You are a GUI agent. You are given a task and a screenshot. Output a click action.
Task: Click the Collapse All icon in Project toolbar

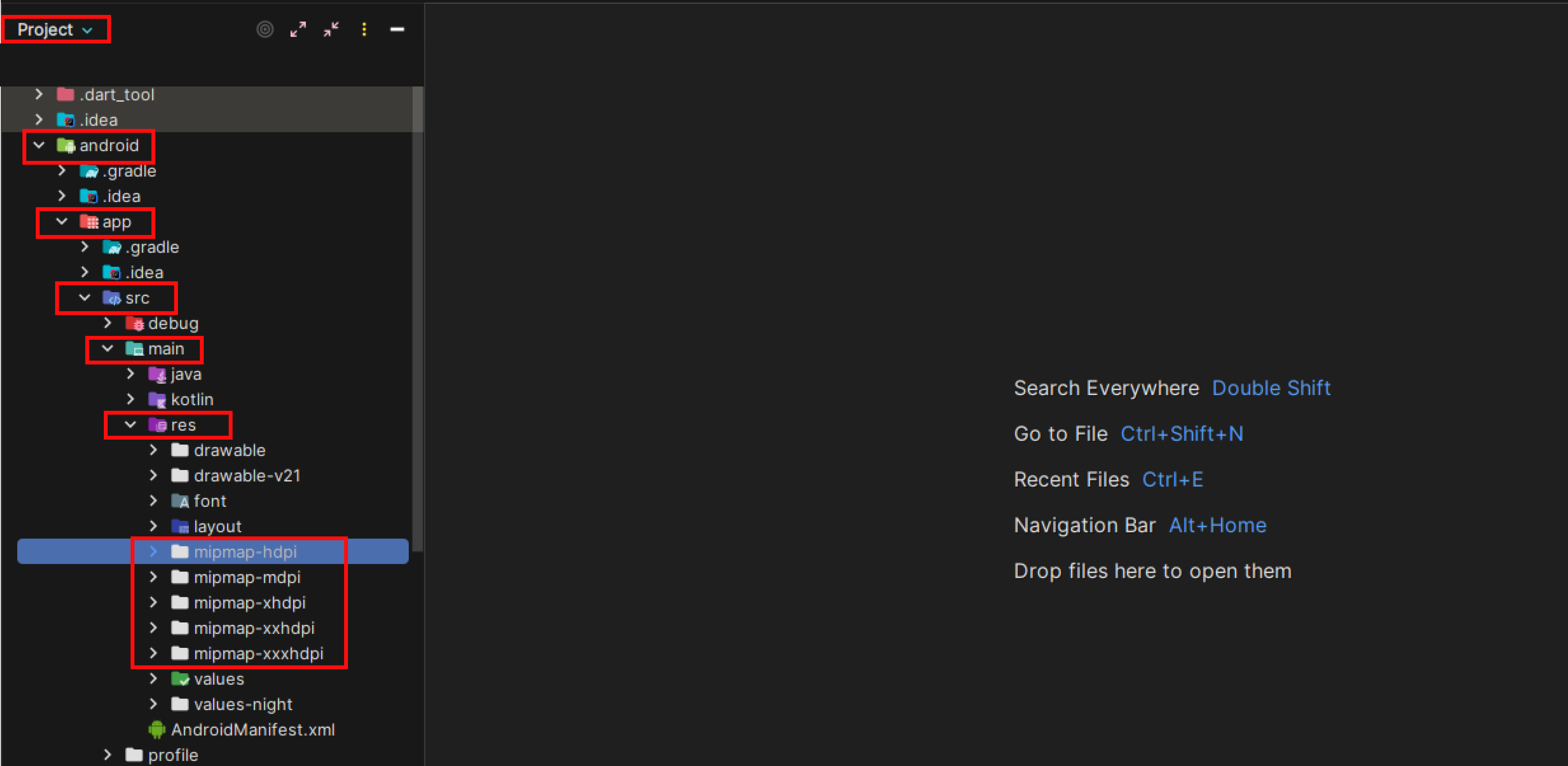tap(331, 29)
